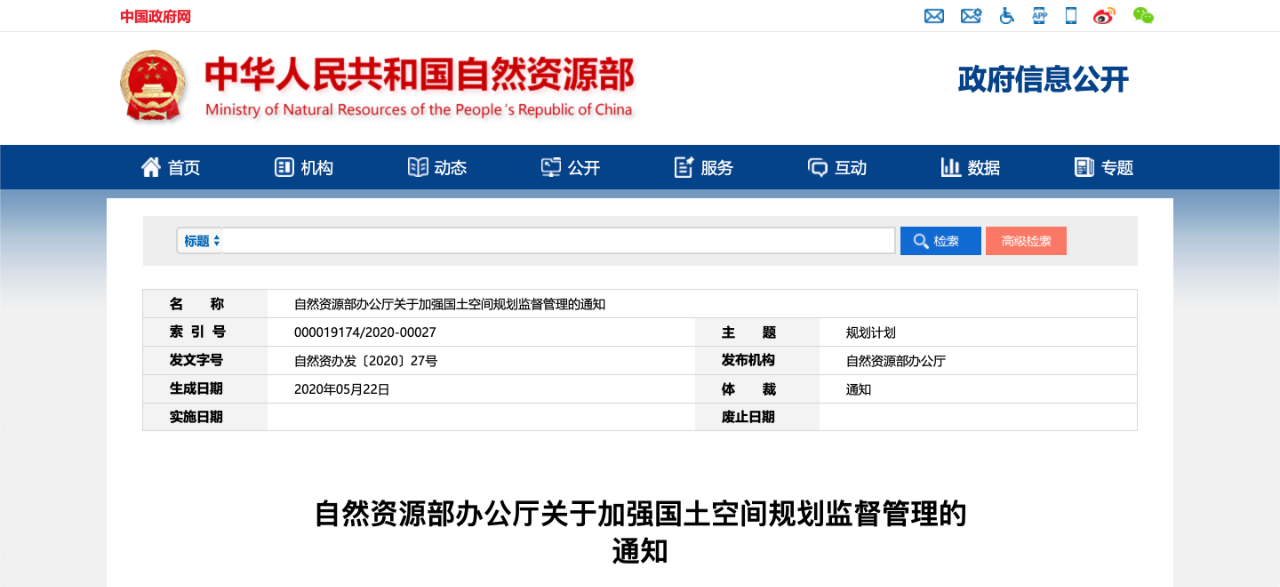Click the 废止日期 label cell
This screenshot has width=1280, height=587.
pos(757,417)
